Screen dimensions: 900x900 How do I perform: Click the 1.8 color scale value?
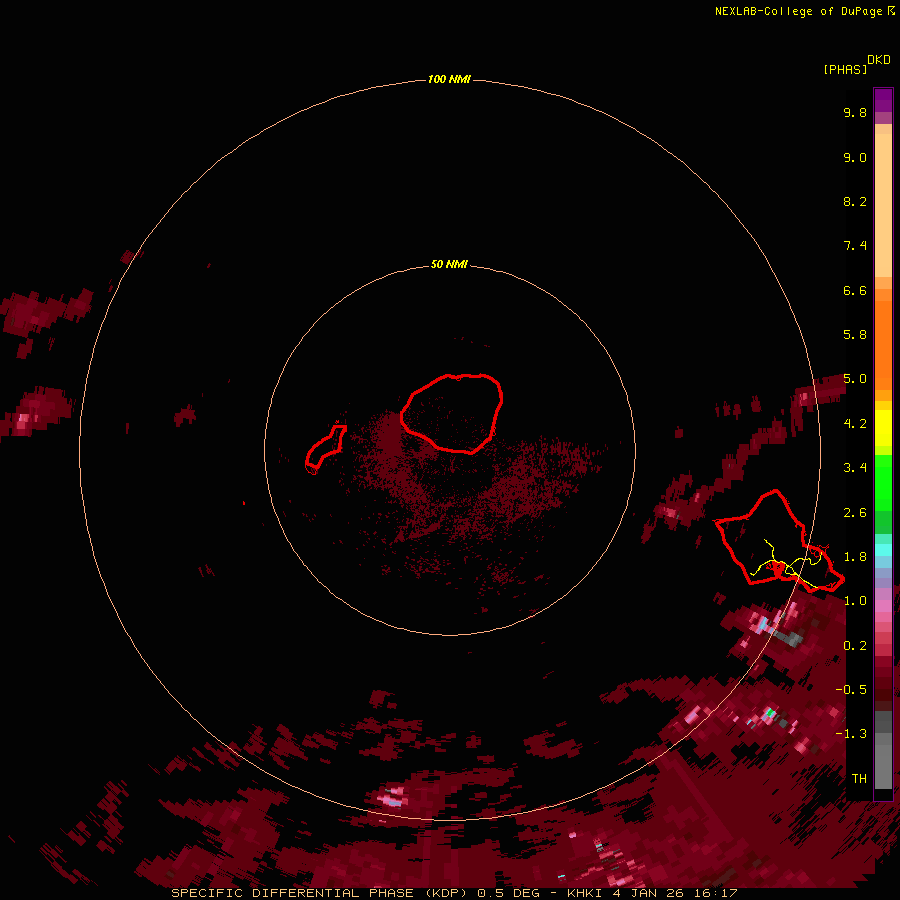click(855, 557)
